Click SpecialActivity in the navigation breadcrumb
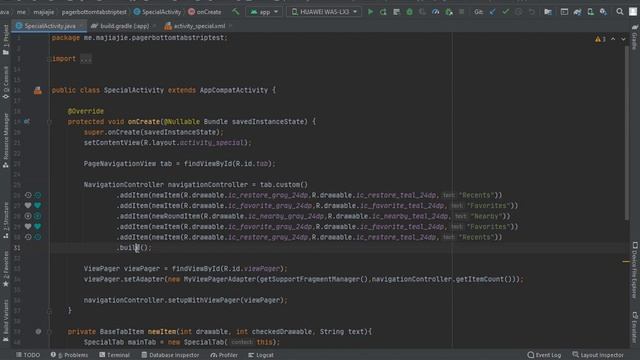 pyautogui.click(x=157, y=12)
